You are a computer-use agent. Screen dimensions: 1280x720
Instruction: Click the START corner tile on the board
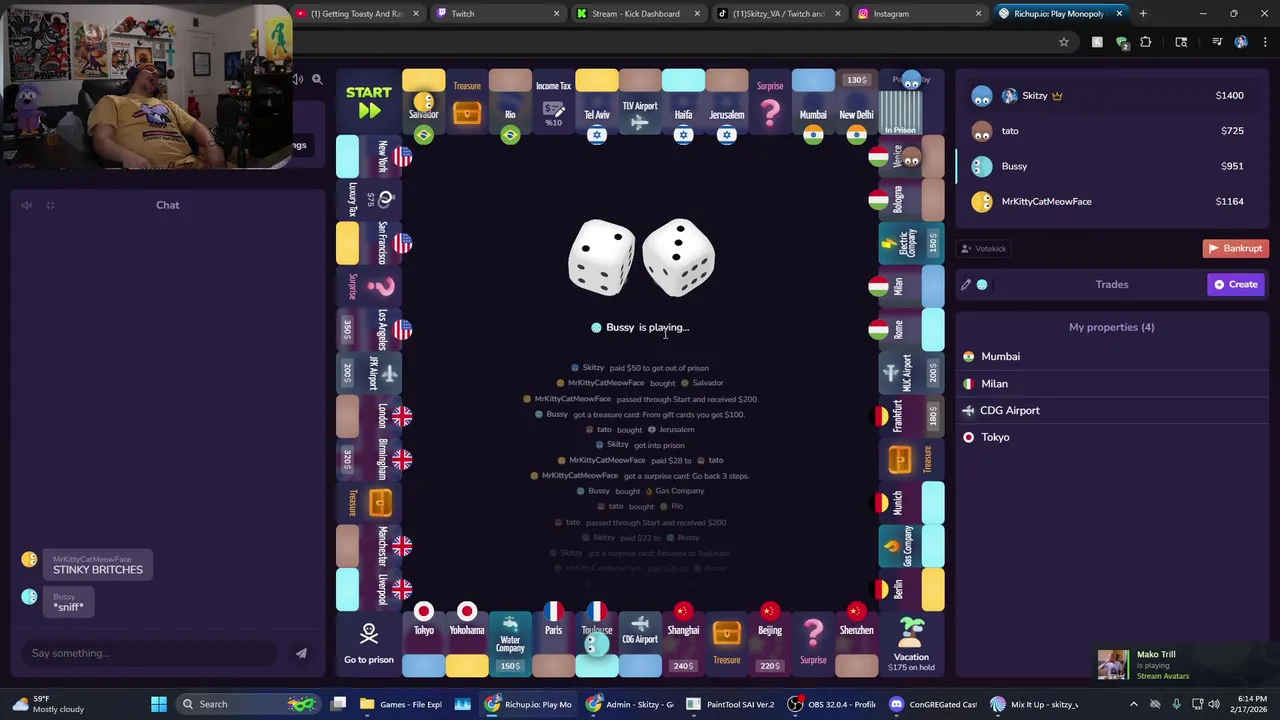pos(368,101)
